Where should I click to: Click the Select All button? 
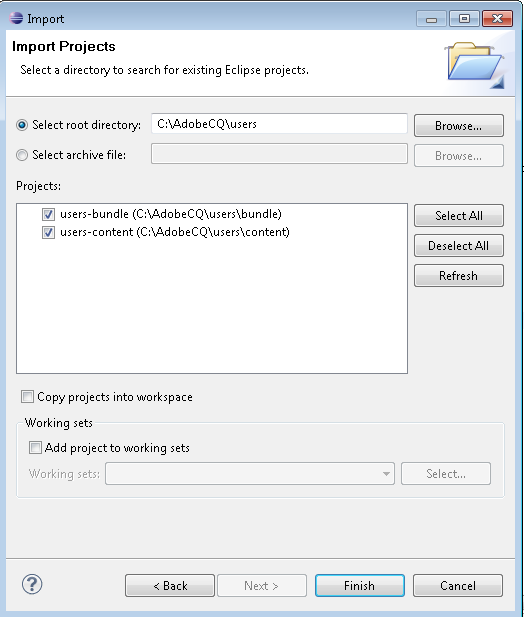click(x=459, y=216)
